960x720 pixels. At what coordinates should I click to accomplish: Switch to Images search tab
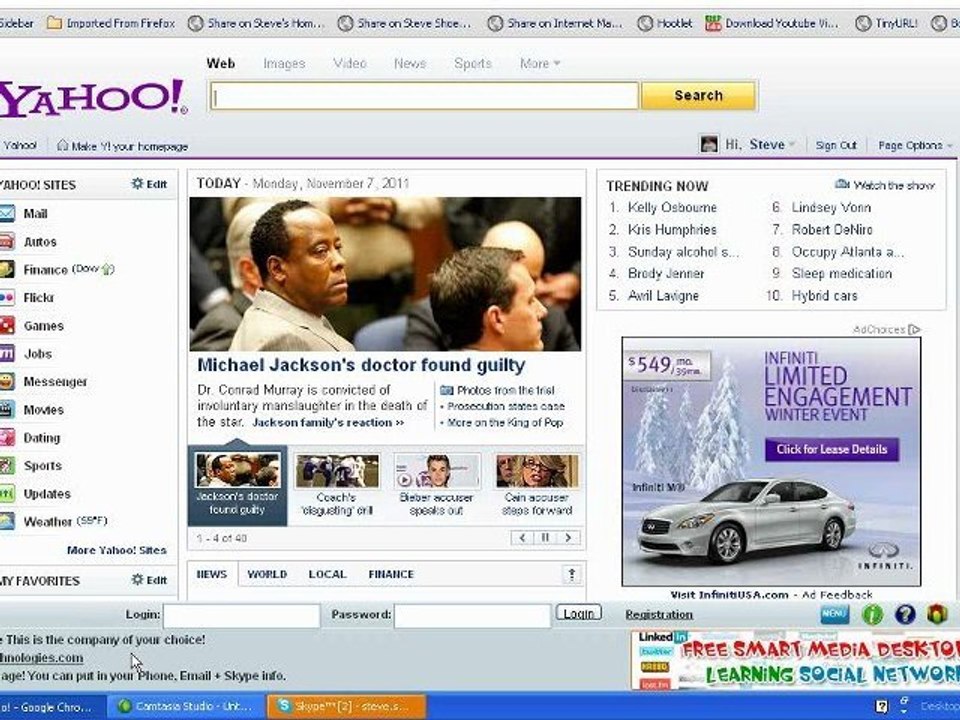click(284, 63)
